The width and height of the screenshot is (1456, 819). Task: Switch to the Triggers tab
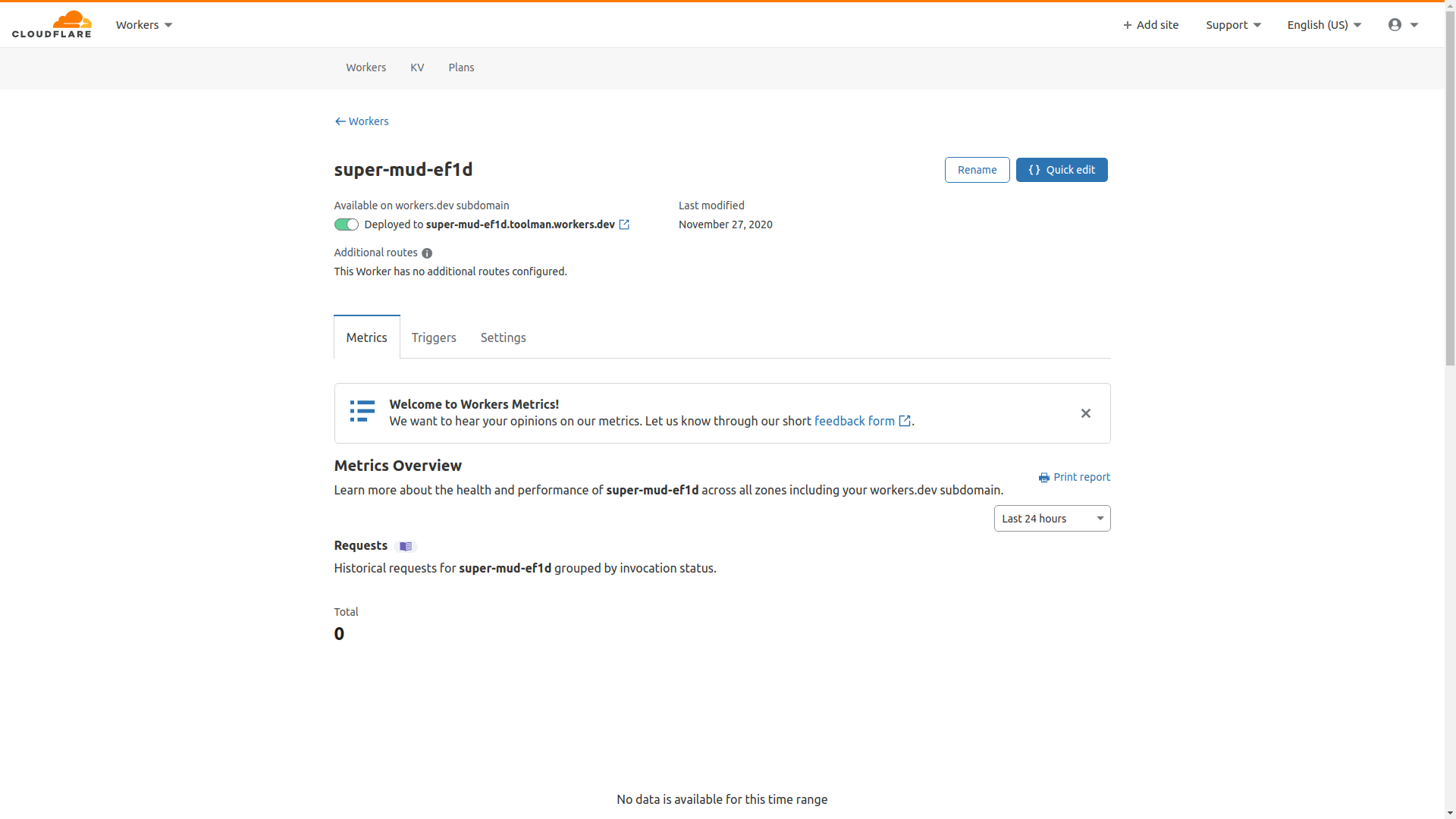coord(434,337)
